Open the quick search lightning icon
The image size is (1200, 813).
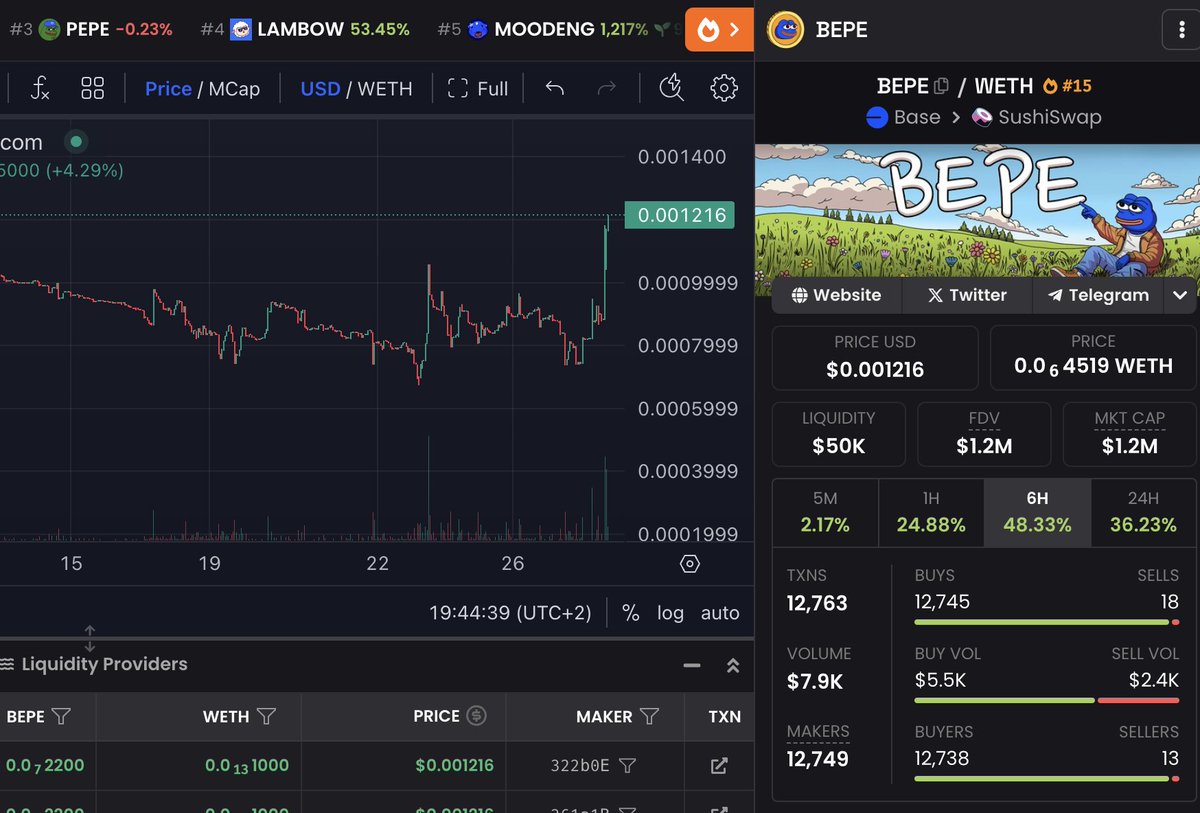pyautogui.click(x=672, y=88)
